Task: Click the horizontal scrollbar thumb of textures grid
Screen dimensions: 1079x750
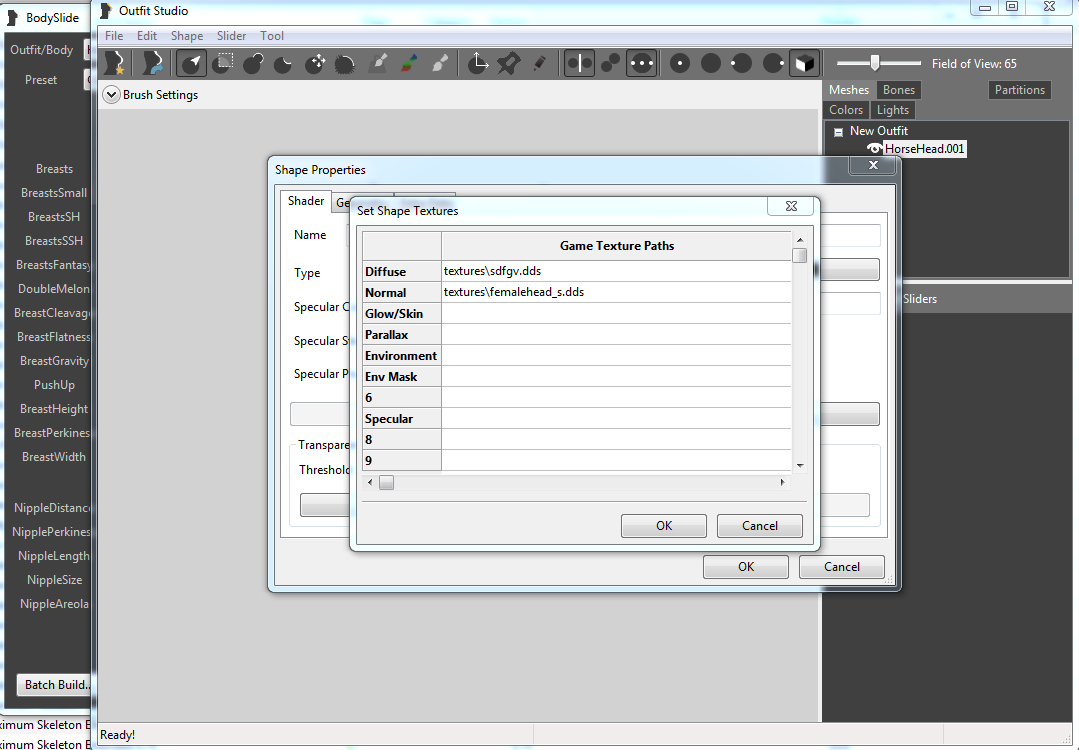Action: 387,482
